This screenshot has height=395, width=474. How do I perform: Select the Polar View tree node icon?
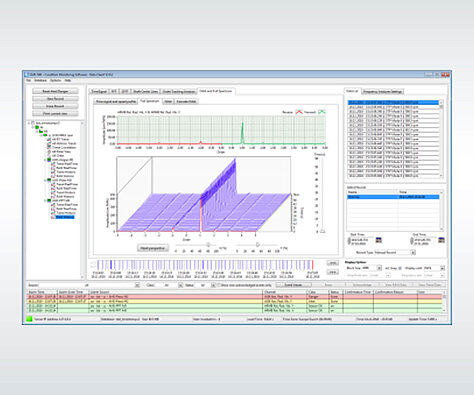tap(49, 152)
